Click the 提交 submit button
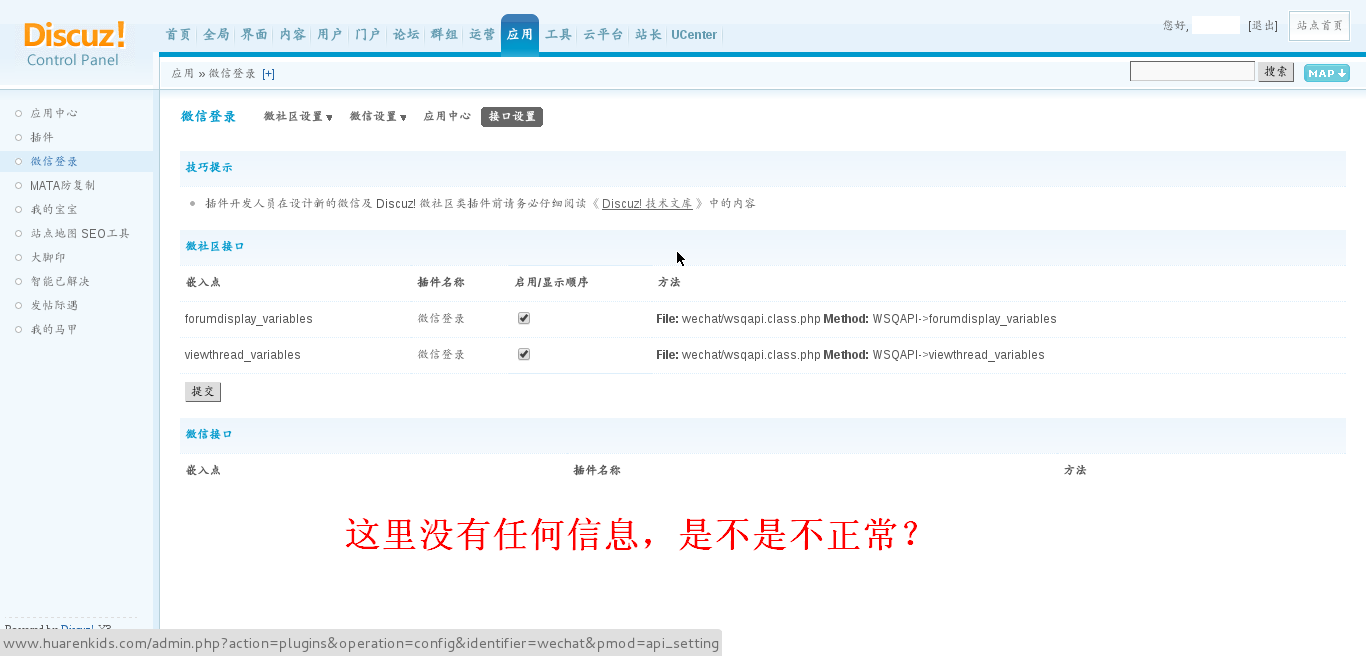The height and width of the screenshot is (656, 1366). (203, 392)
